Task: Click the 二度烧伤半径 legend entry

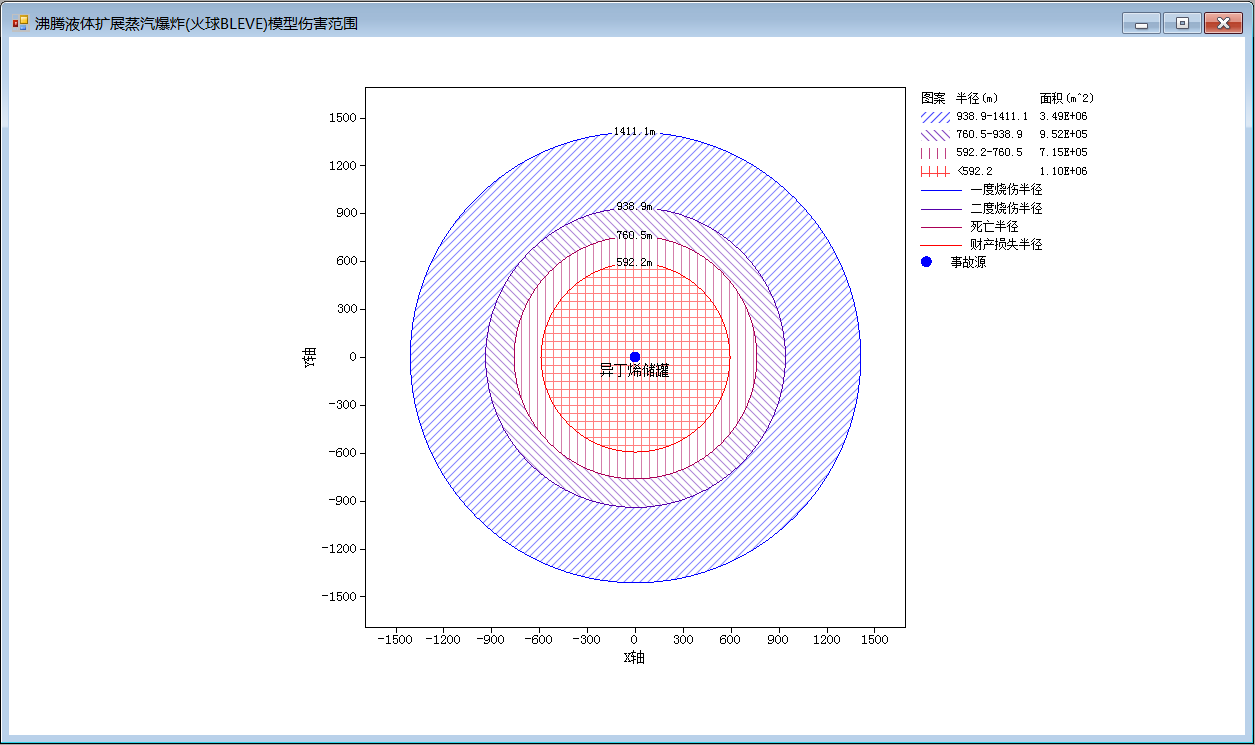Action: click(x=1006, y=208)
